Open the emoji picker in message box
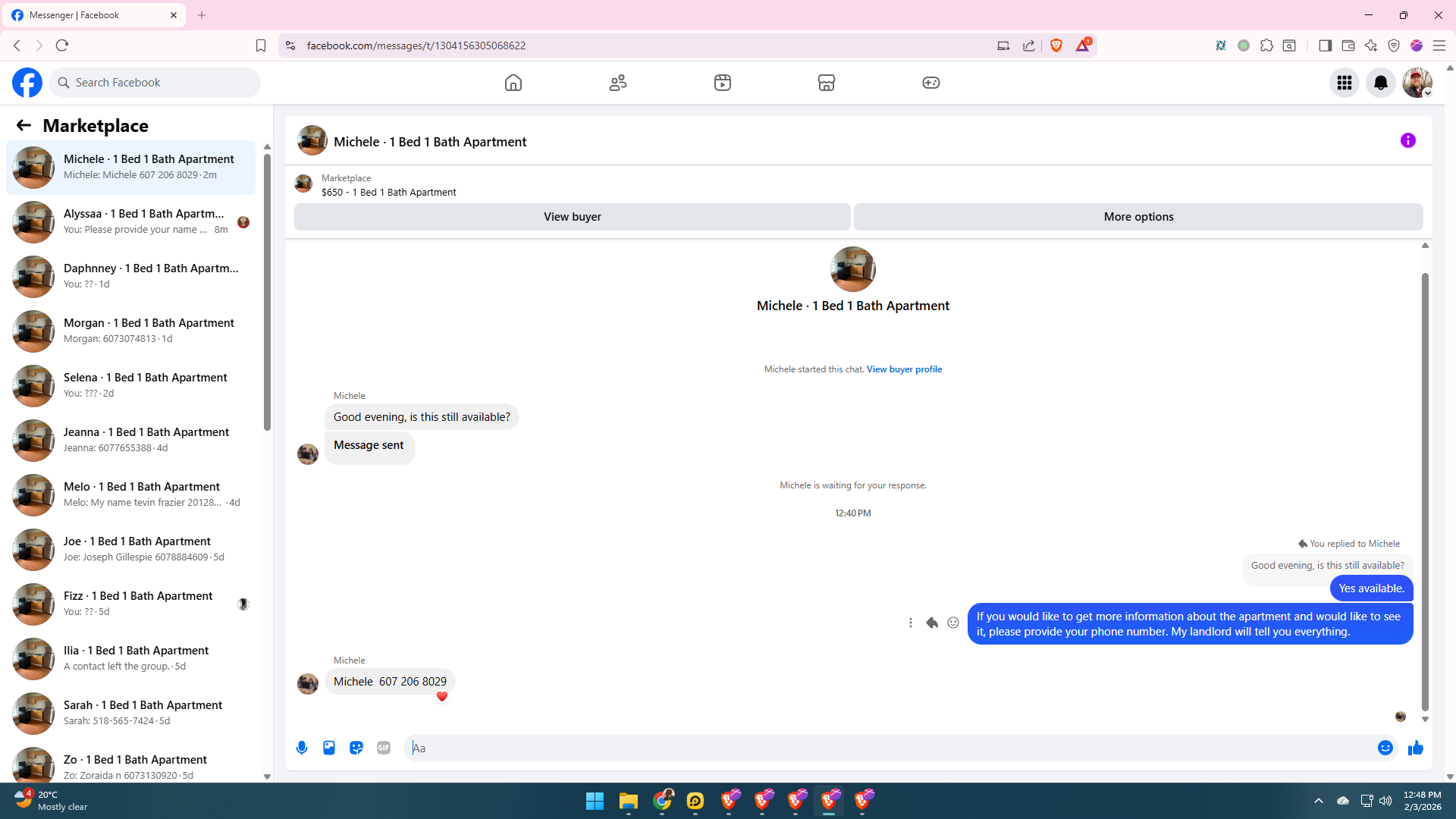1456x819 pixels. 1385,748
